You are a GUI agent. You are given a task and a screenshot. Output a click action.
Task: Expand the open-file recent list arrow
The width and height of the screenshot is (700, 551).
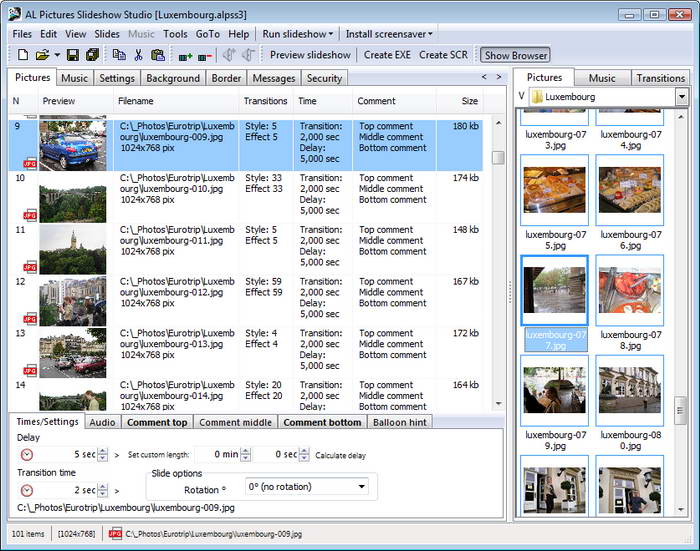(x=57, y=55)
